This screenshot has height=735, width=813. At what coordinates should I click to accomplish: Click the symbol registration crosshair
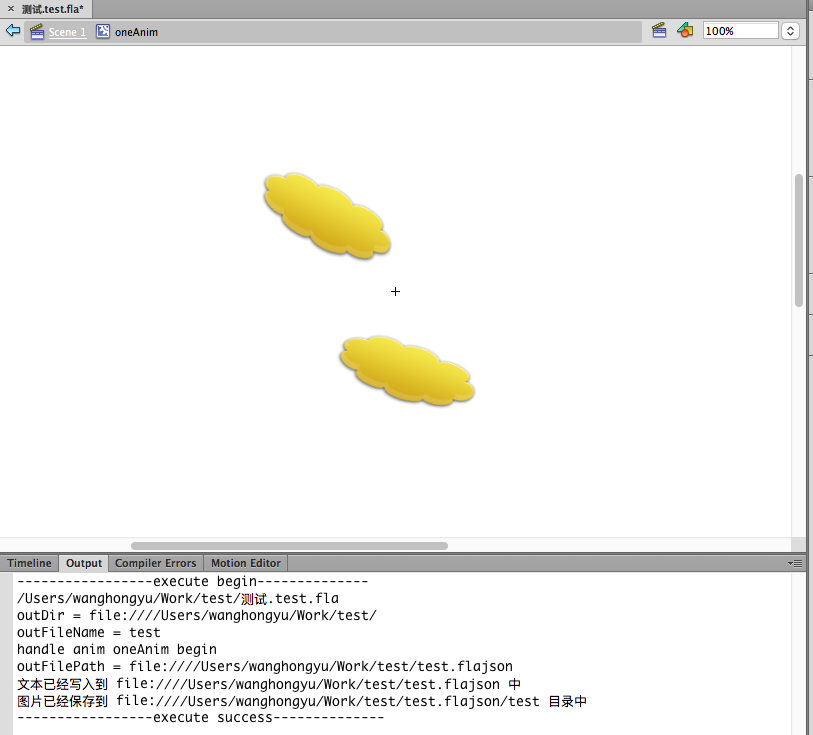(395, 292)
